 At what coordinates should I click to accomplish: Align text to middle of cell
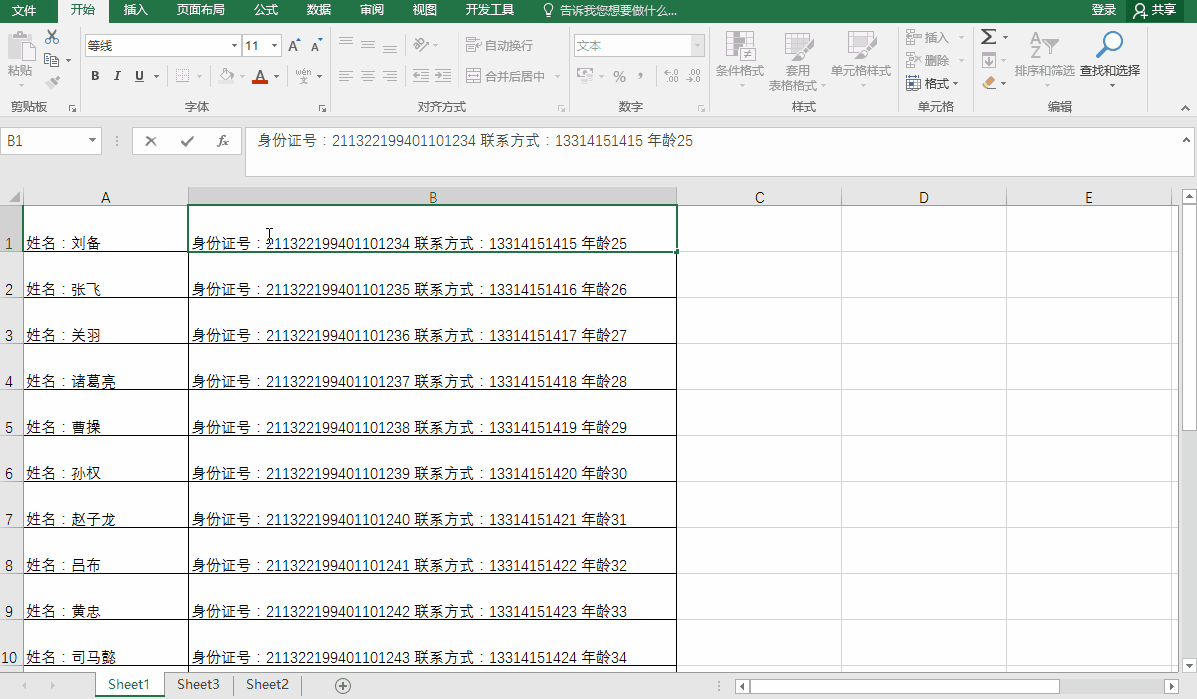(x=368, y=45)
